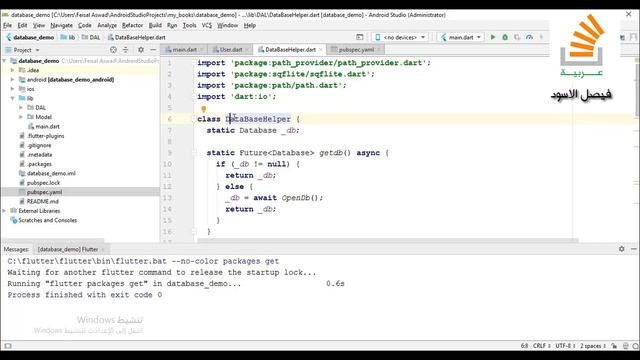Viewport: 640px width, 360px height.
Task: Open the File menu
Action: point(8,25)
